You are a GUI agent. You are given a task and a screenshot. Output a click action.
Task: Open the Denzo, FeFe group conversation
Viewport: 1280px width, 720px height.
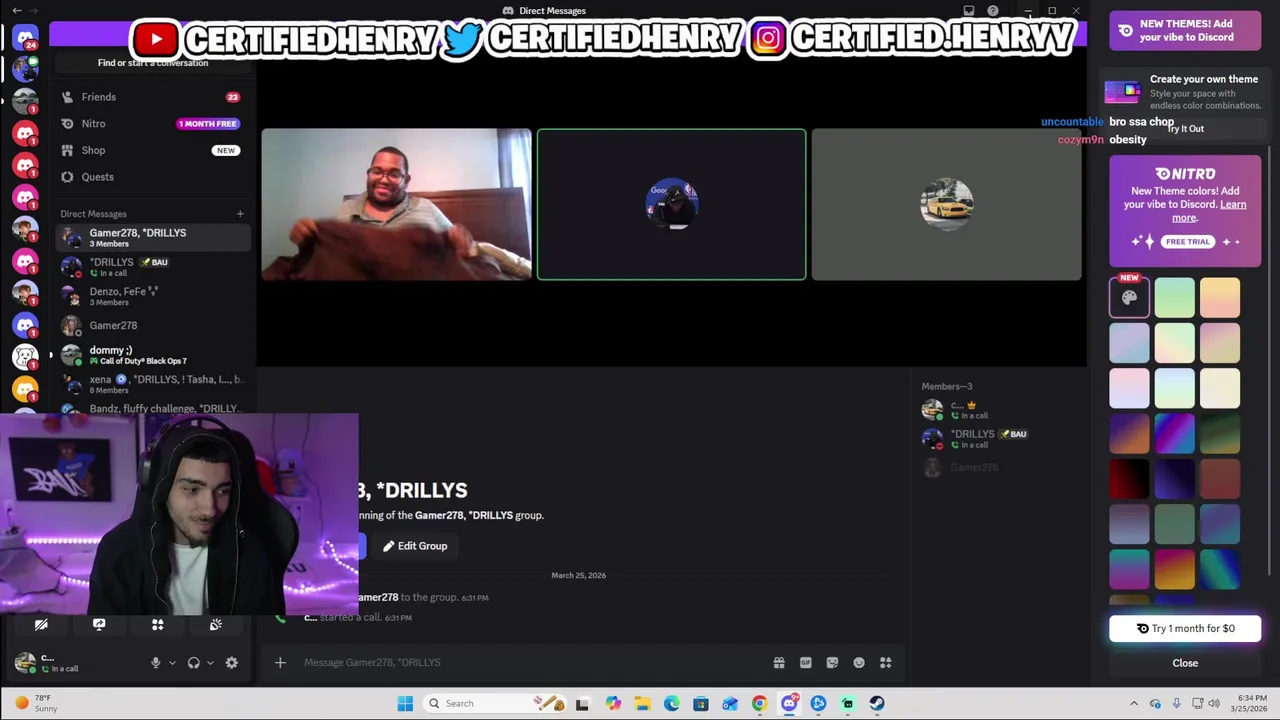coord(152,296)
